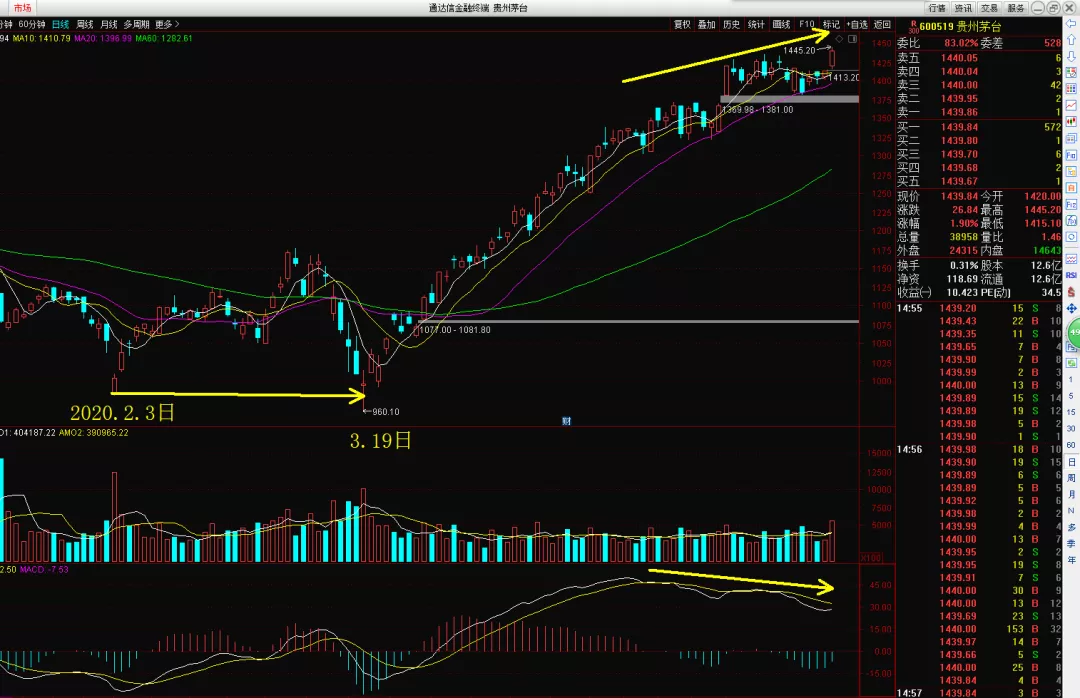This screenshot has height=698, width=1080.
Task: Select the 60 minute period in sidebar
Action: coord(1071,445)
